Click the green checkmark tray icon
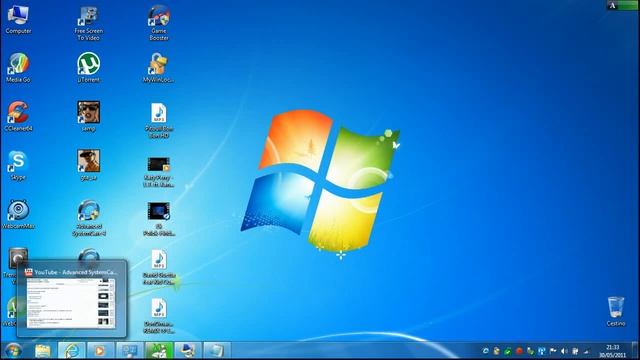The height and width of the screenshot is (360, 640). click(508, 351)
